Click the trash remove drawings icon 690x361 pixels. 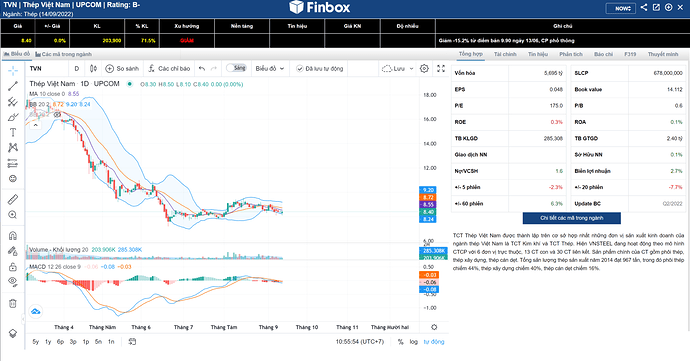coord(13,303)
